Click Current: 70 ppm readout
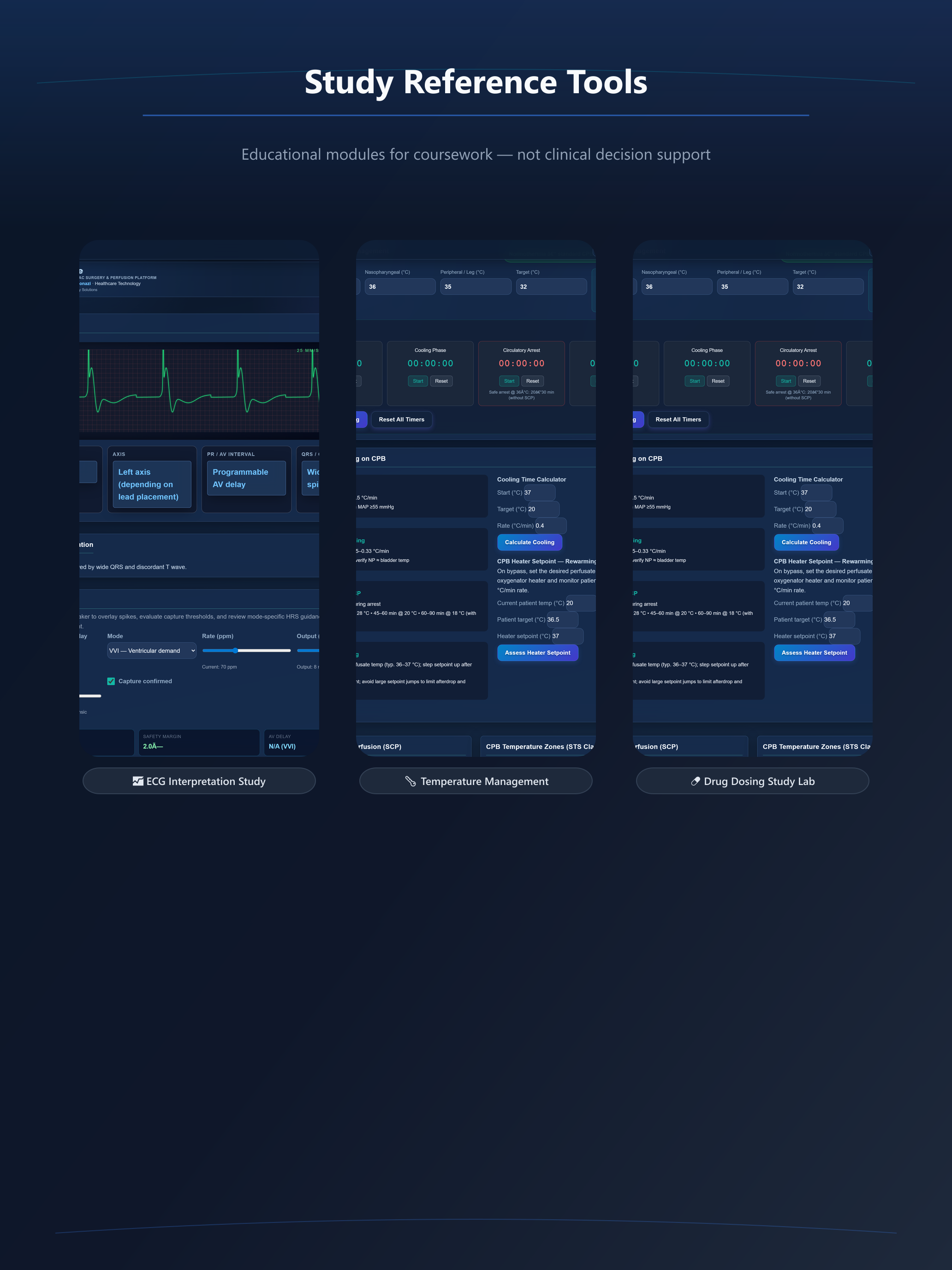Screen dimensions: 952x1270 (x=219, y=666)
